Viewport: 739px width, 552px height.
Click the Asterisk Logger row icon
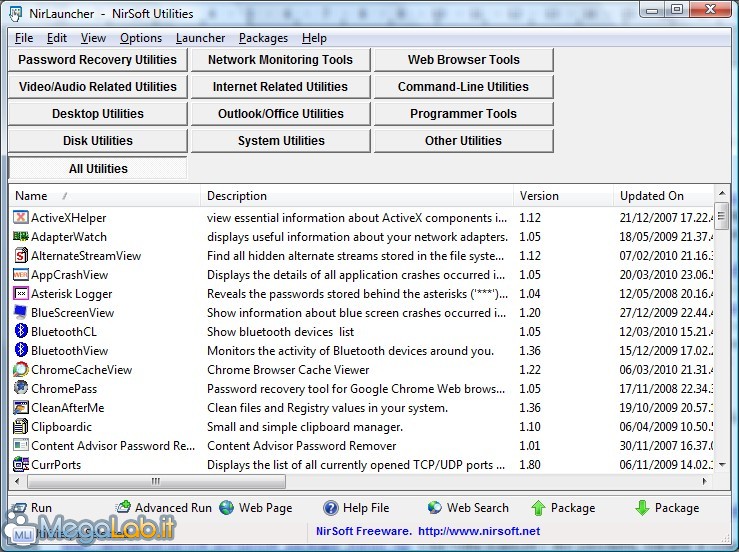[x=20, y=293]
